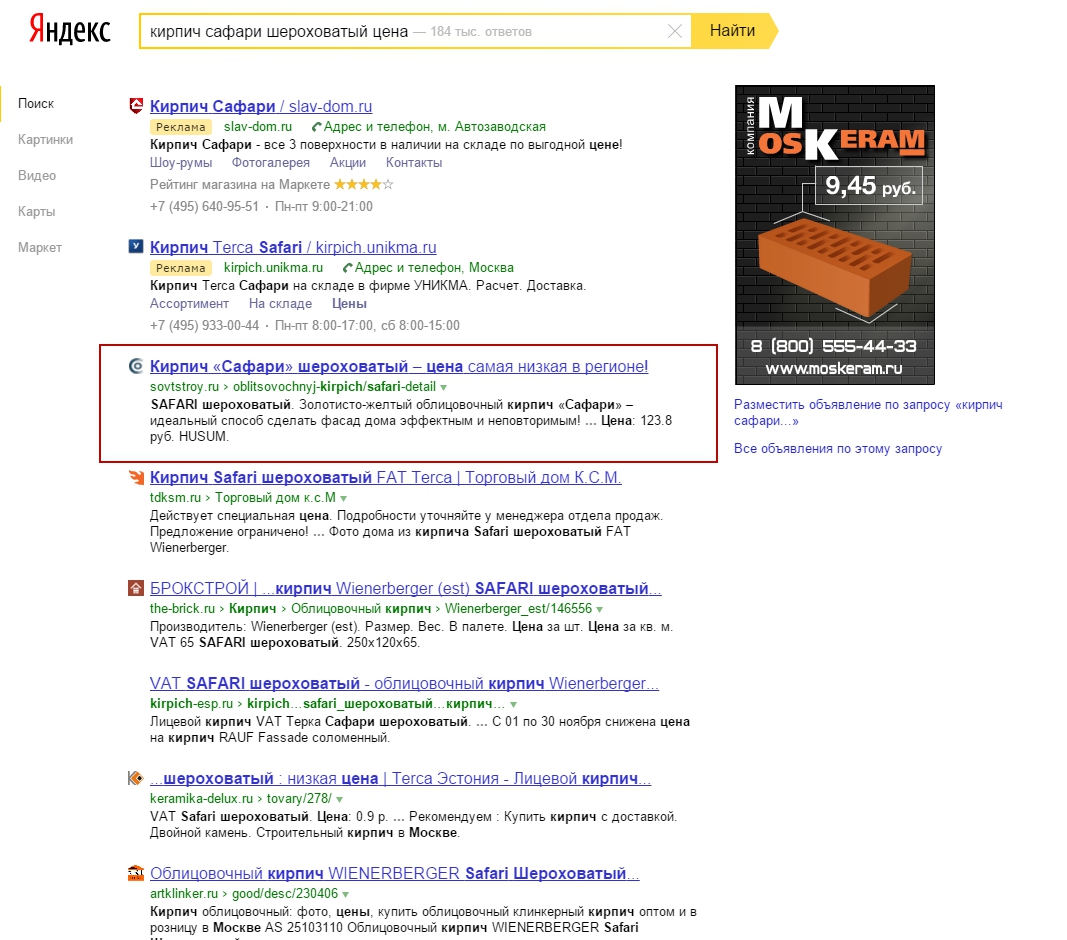Click the artklinker.ru favicon

(136, 873)
